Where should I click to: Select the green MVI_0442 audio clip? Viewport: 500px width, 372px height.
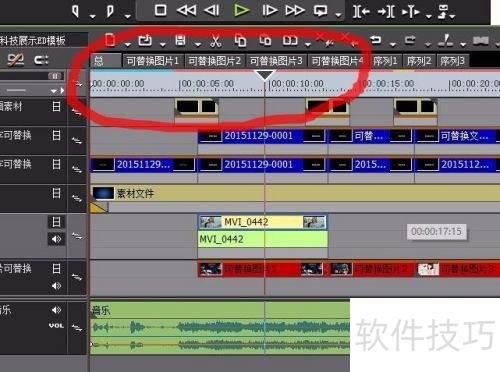point(263,239)
